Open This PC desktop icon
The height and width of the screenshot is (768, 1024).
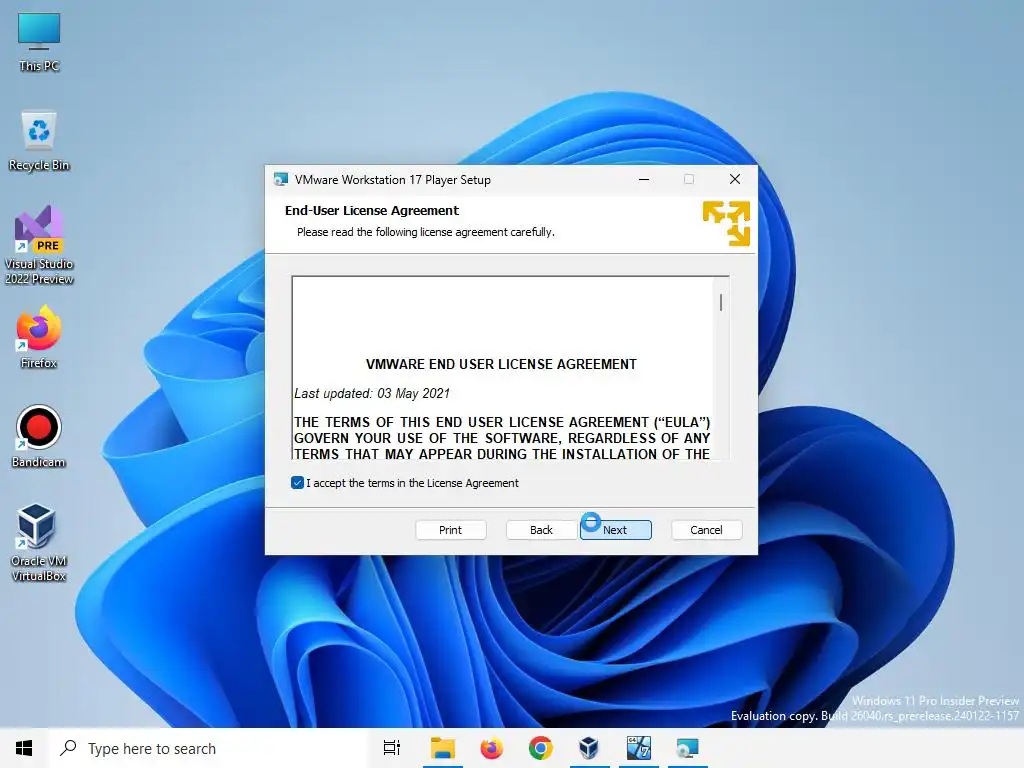[39, 40]
